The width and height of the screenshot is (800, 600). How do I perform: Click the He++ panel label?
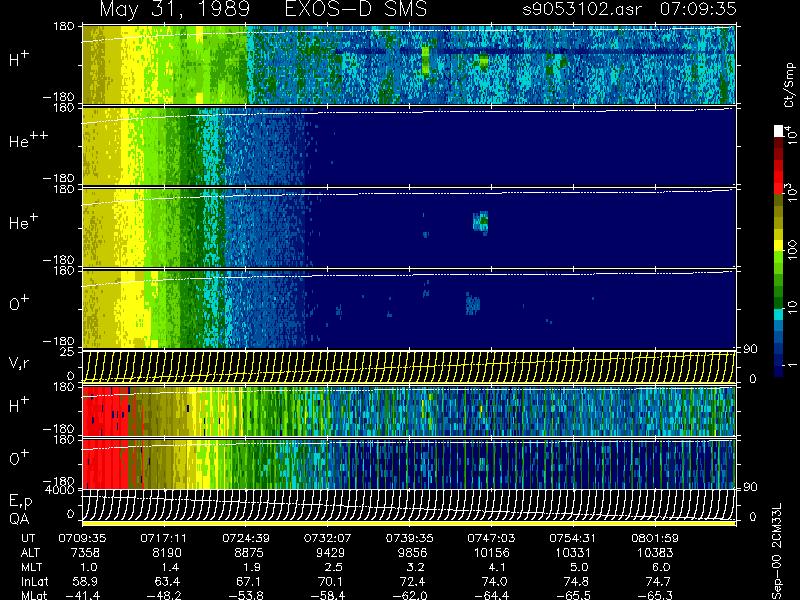tap(28, 140)
